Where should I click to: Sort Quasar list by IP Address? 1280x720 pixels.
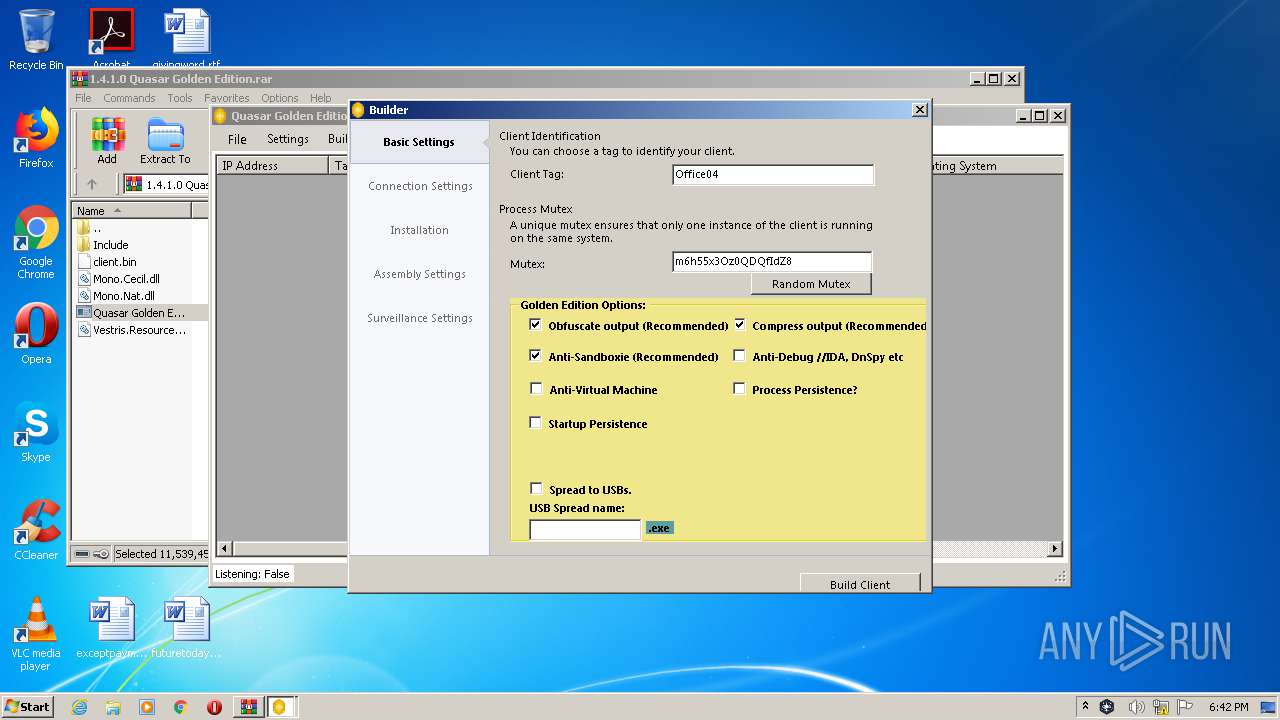pos(272,166)
